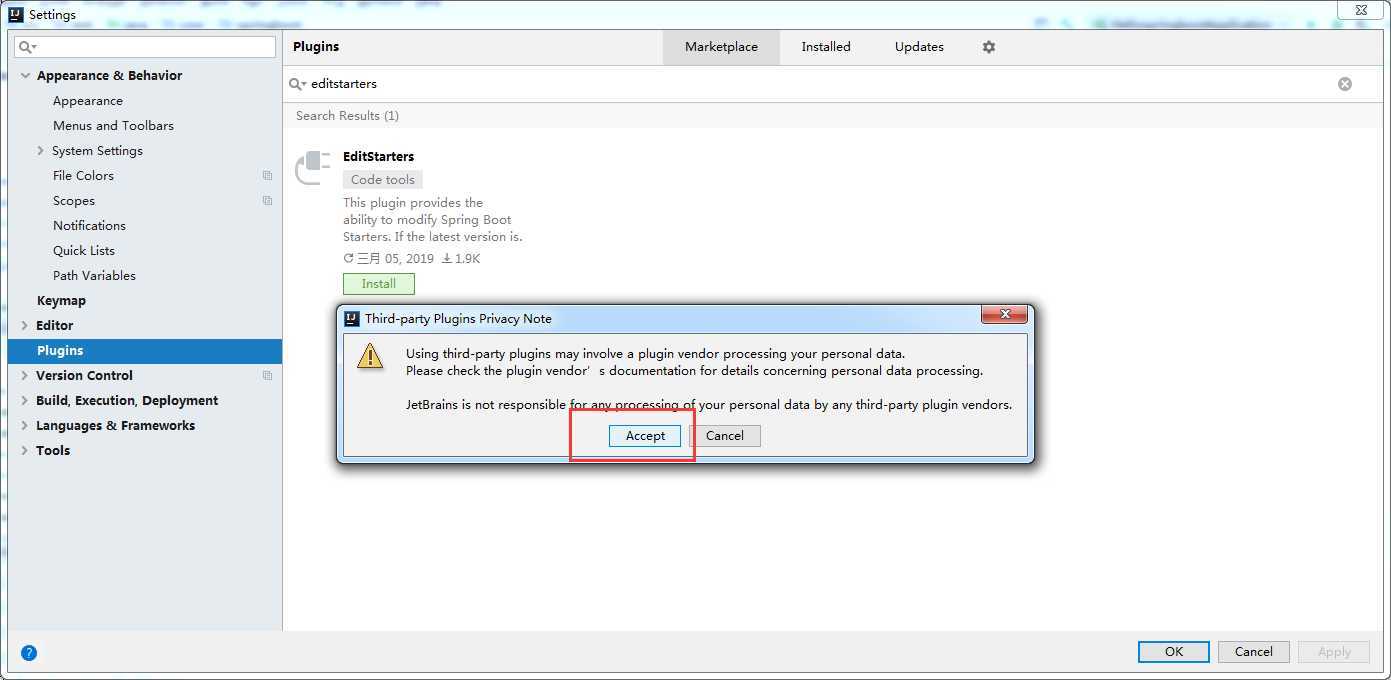The height and width of the screenshot is (680, 1391).
Task: Click IntelliJ icon in Privacy Note title
Action: point(352,319)
